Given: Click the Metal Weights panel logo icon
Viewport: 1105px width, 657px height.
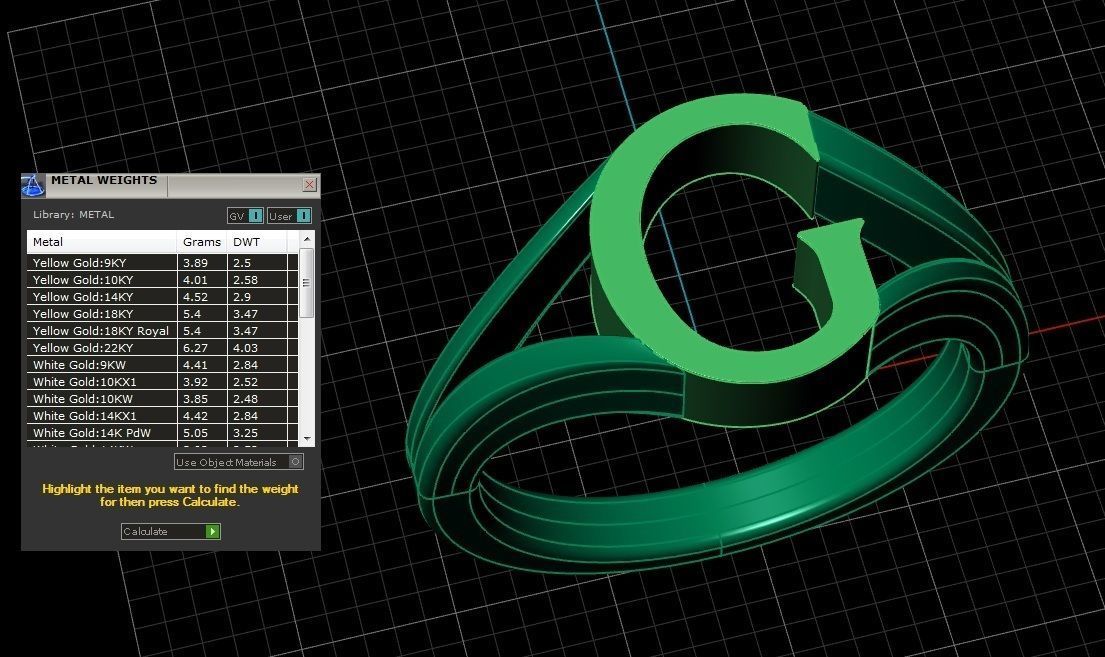Looking at the screenshot, I should pyautogui.click(x=32, y=185).
